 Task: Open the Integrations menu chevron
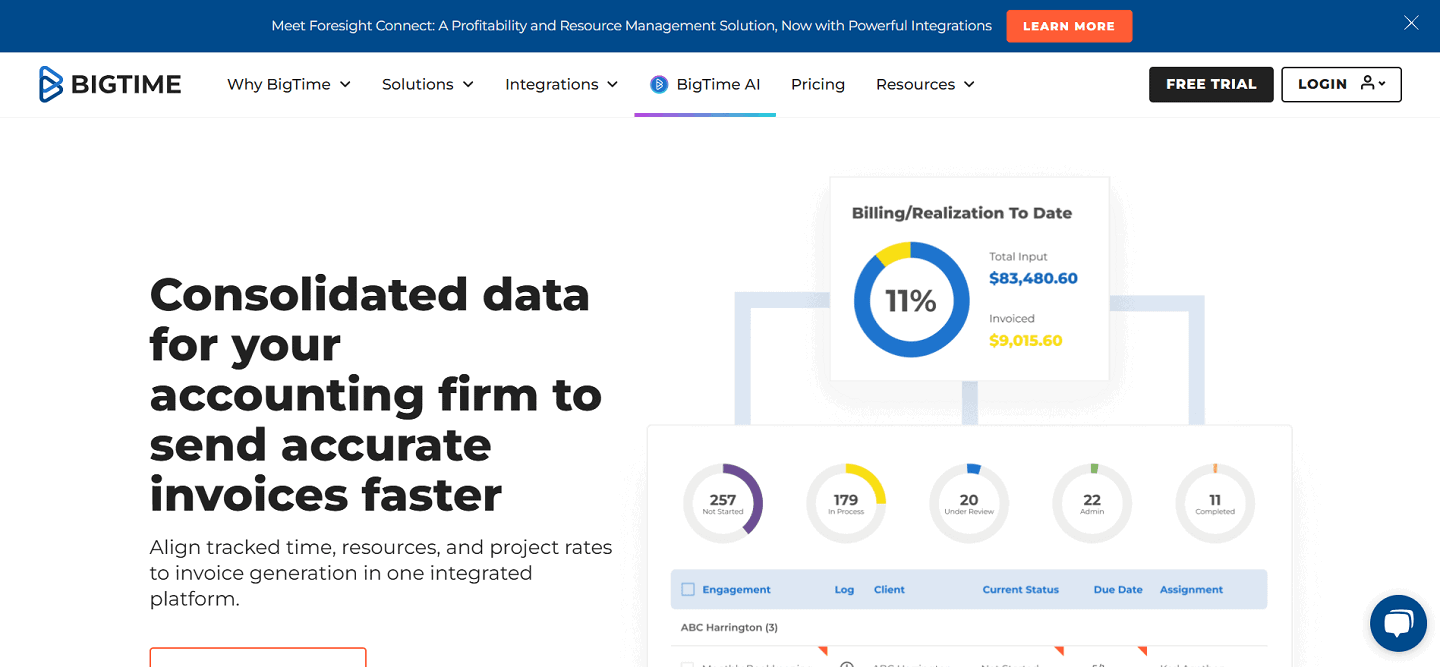tap(615, 85)
